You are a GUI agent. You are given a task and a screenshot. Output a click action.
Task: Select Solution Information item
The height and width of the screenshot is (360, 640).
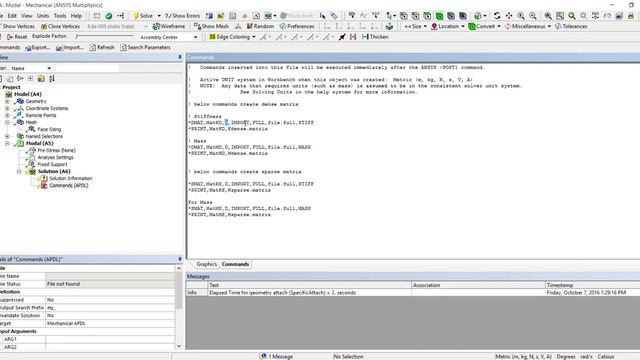click(x=71, y=178)
